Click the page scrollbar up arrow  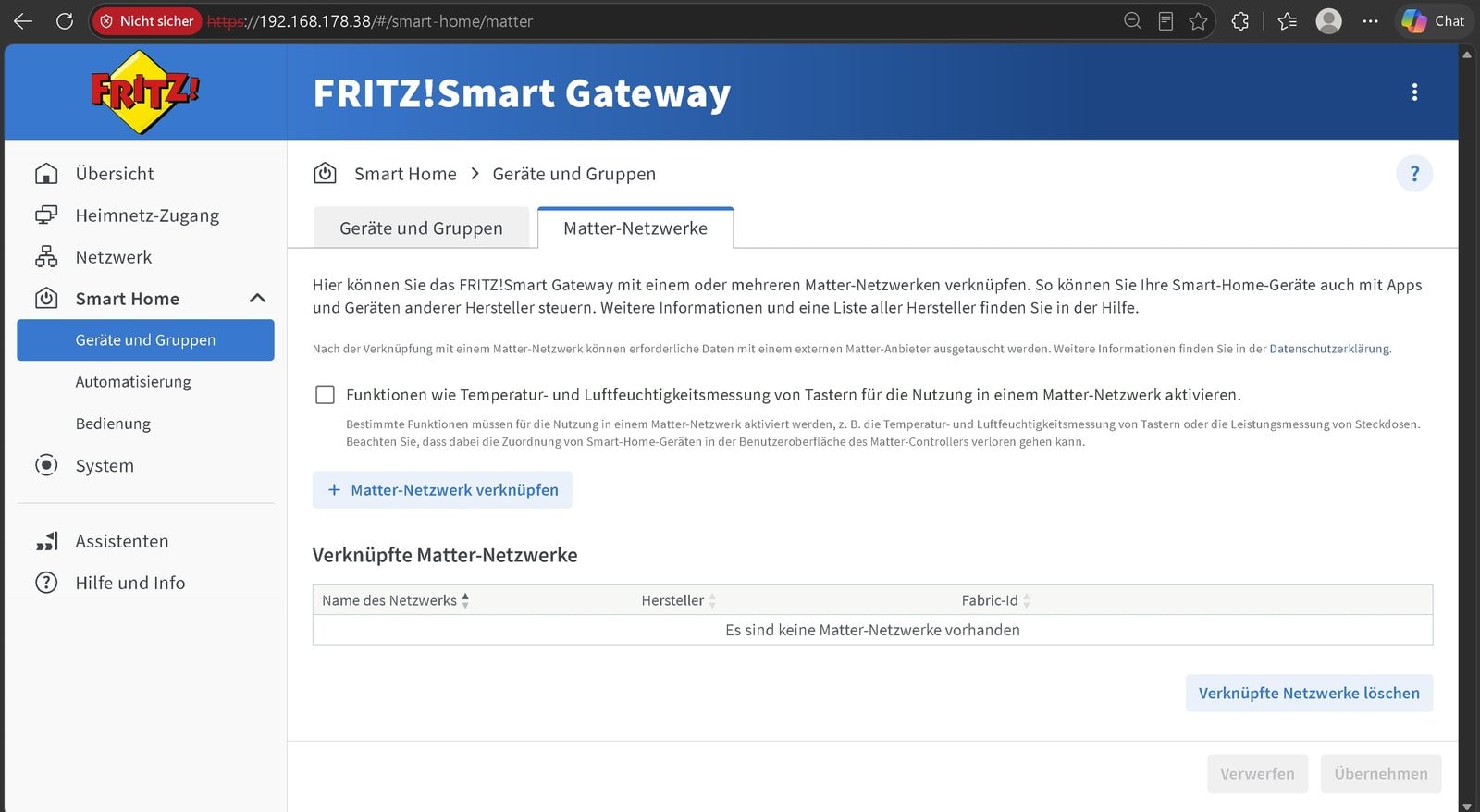[1467, 55]
